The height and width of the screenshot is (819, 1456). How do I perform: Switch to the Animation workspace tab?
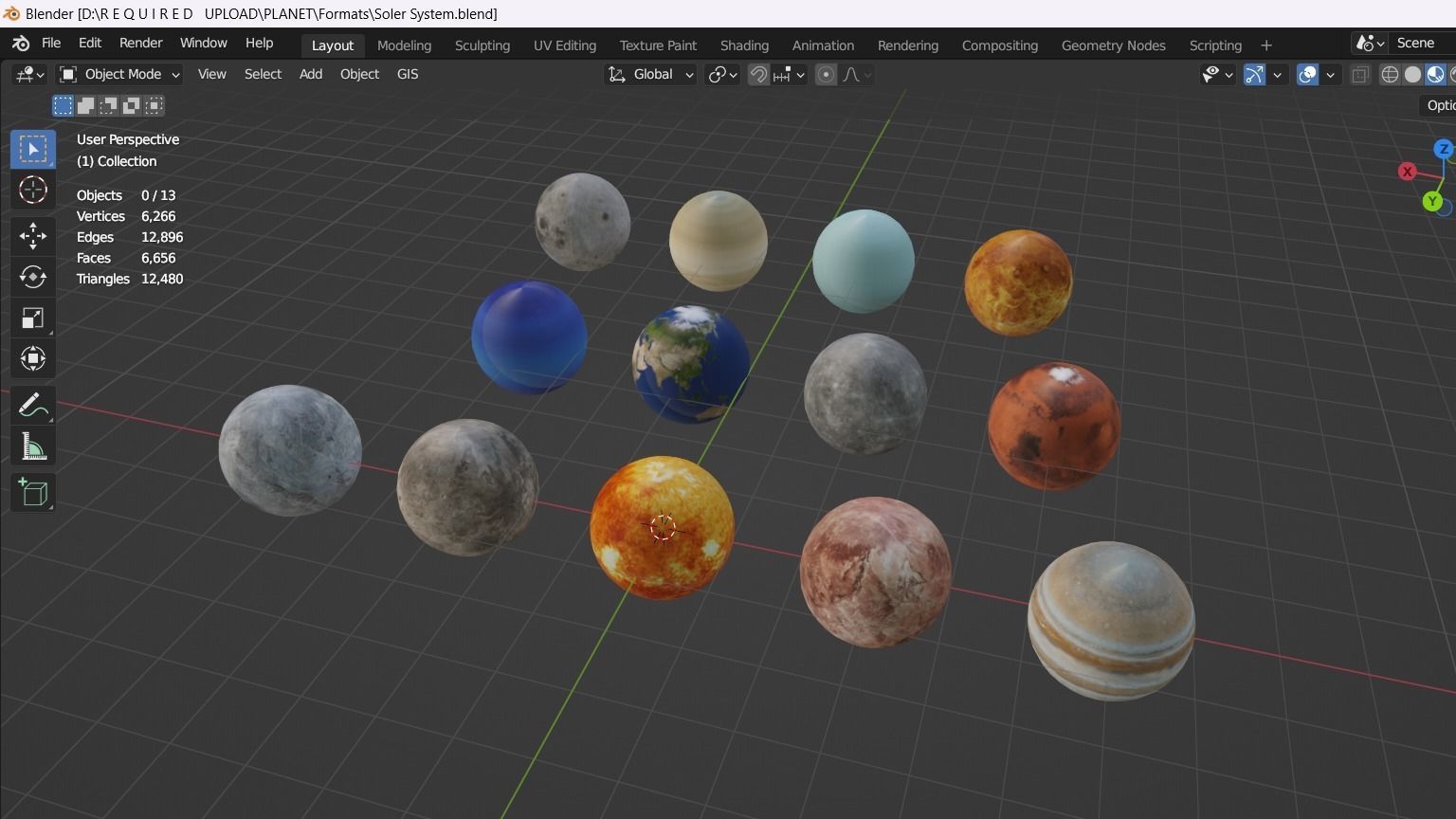pos(823,45)
